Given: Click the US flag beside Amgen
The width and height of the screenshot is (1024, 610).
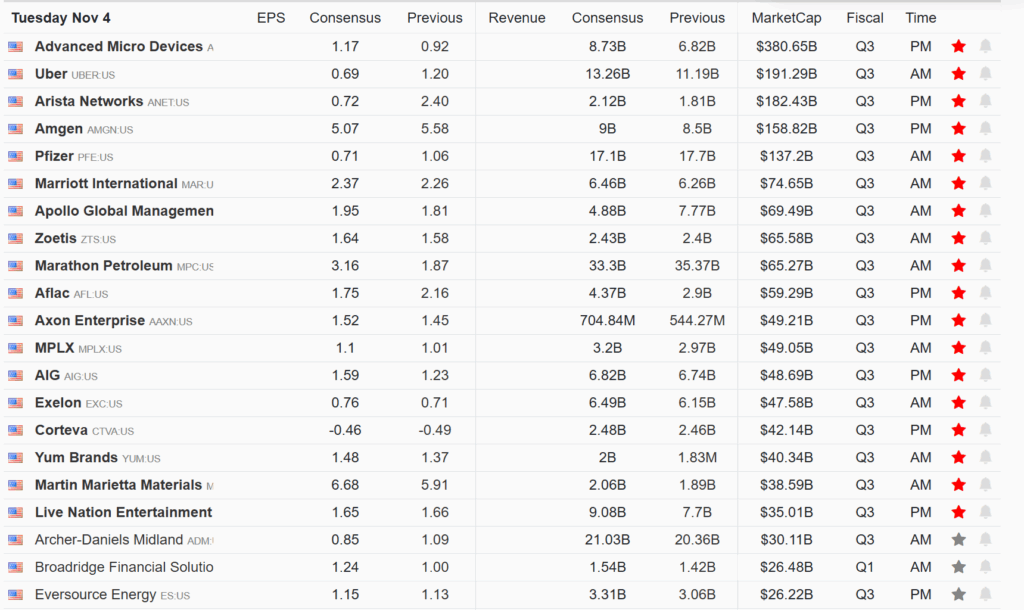Looking at the screenshot, I should point(14,128).
